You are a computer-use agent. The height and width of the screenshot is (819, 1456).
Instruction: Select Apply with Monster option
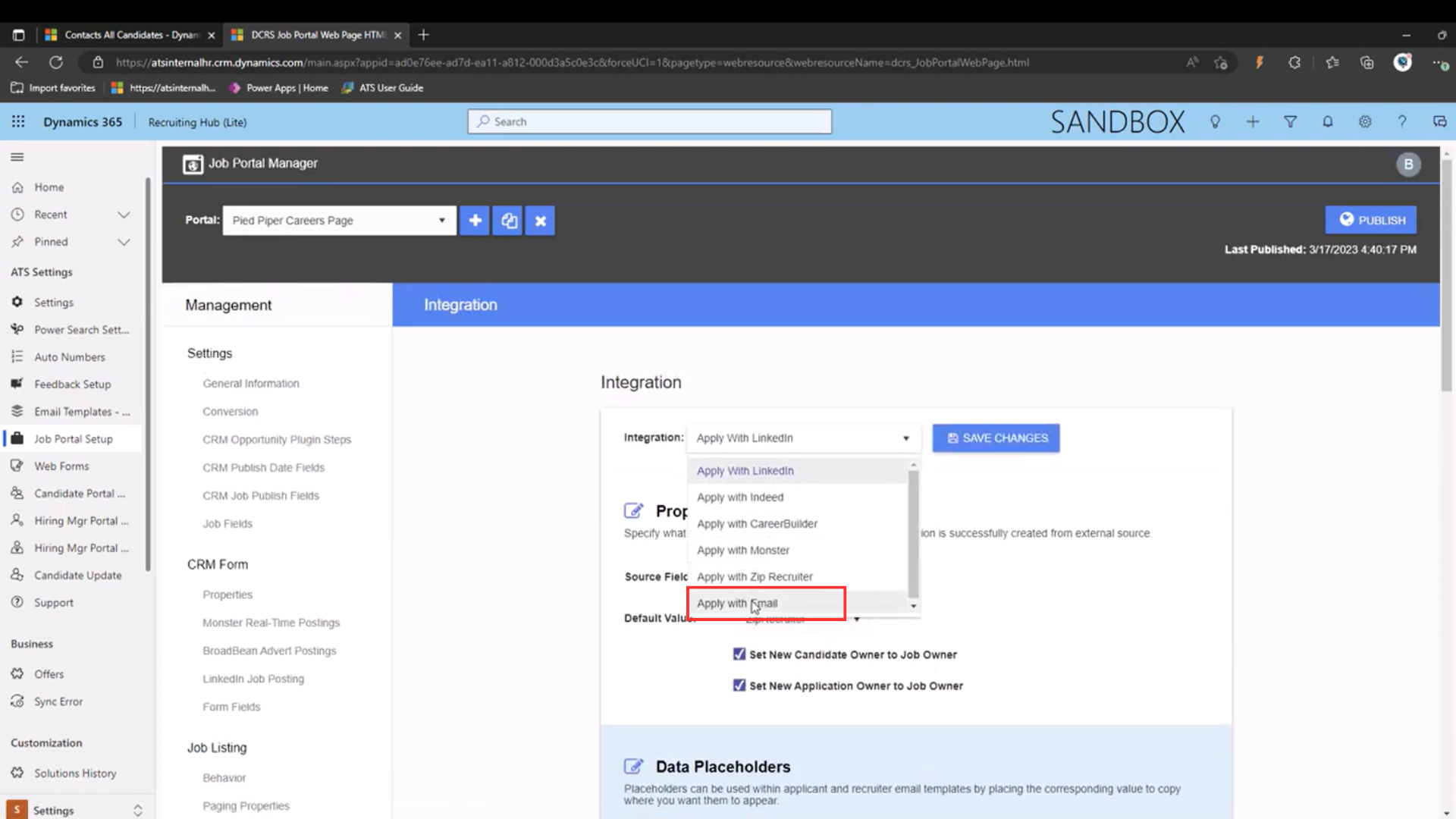pos(798,551)
